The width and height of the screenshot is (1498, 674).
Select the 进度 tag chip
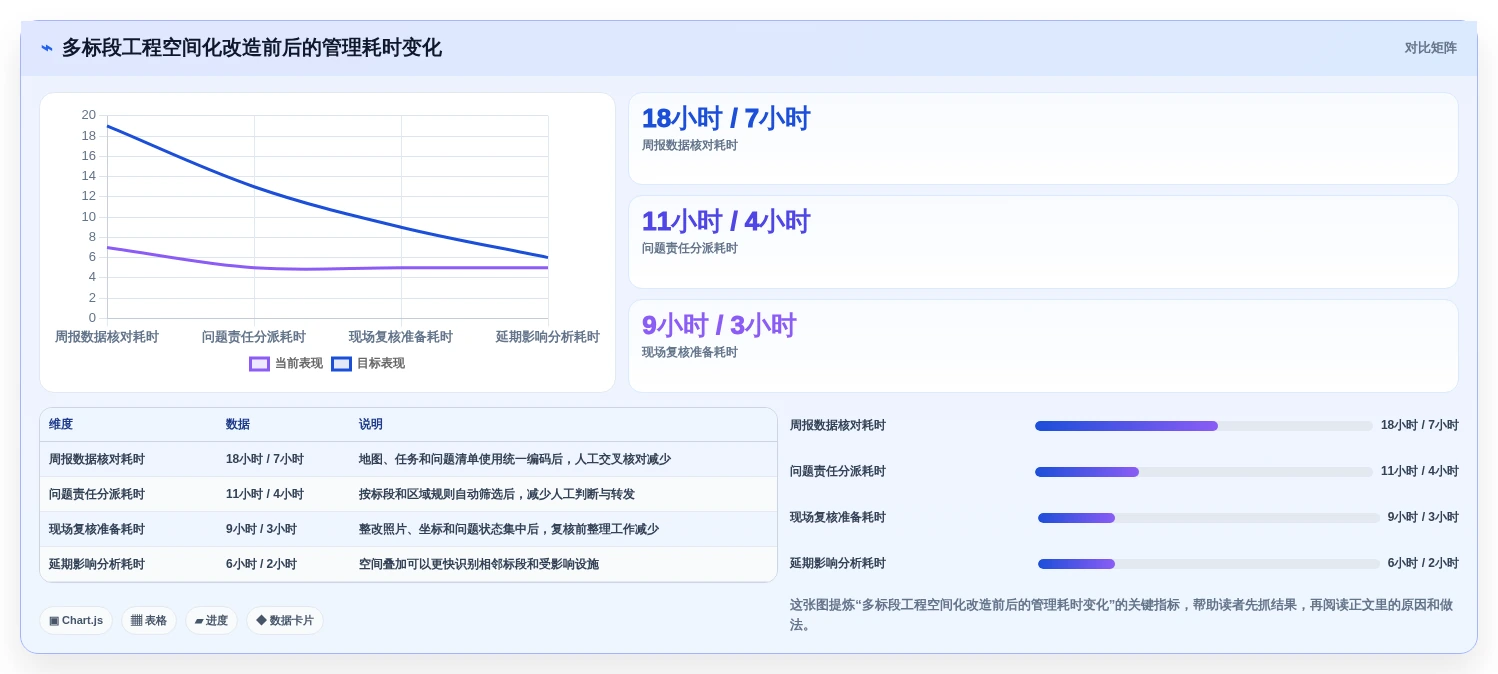tap(211, 620)
